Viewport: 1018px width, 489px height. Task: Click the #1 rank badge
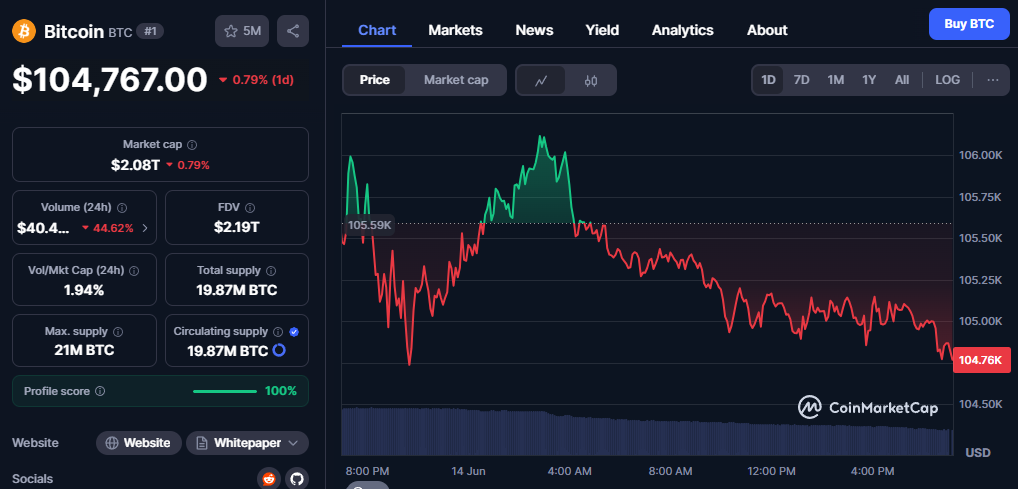click(150, 31)
